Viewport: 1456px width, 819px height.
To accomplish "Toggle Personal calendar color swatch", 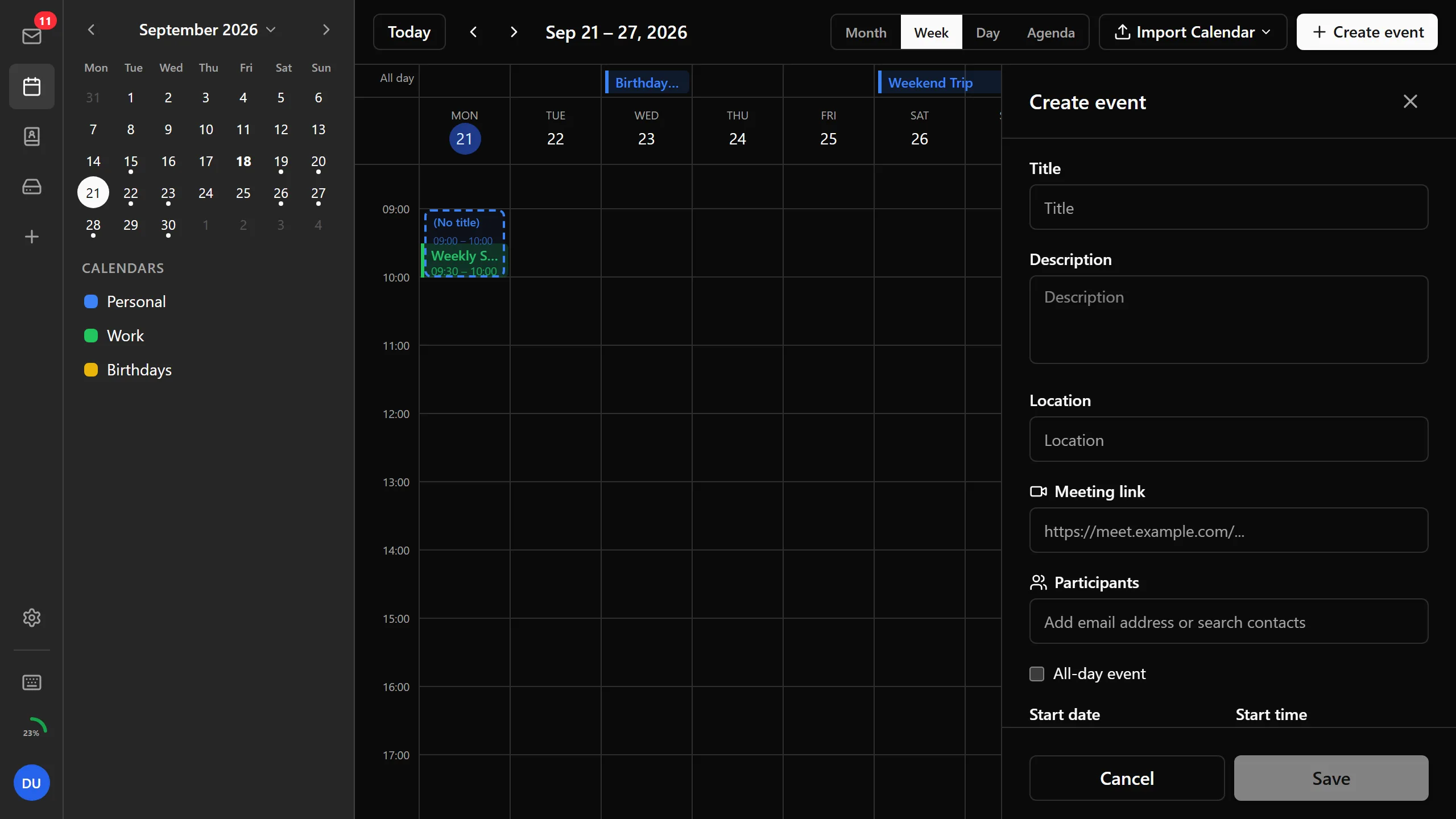I will (91, 301).
